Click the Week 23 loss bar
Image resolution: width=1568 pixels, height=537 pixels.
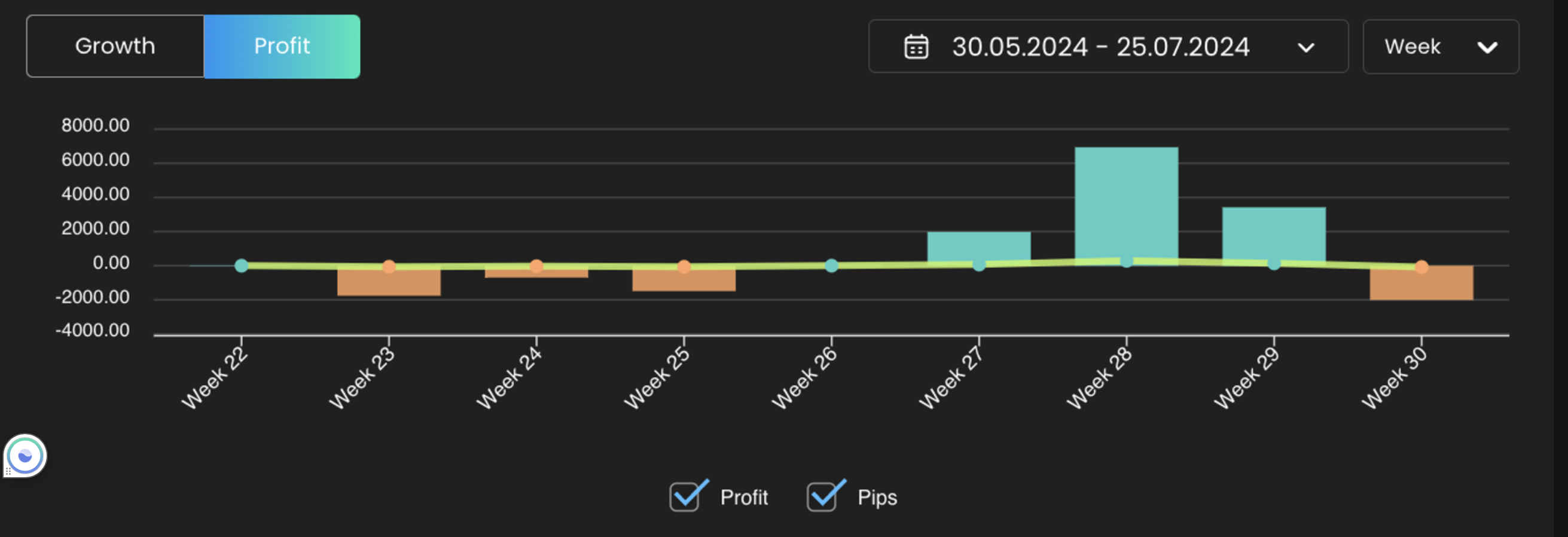[x=389, y=283]
